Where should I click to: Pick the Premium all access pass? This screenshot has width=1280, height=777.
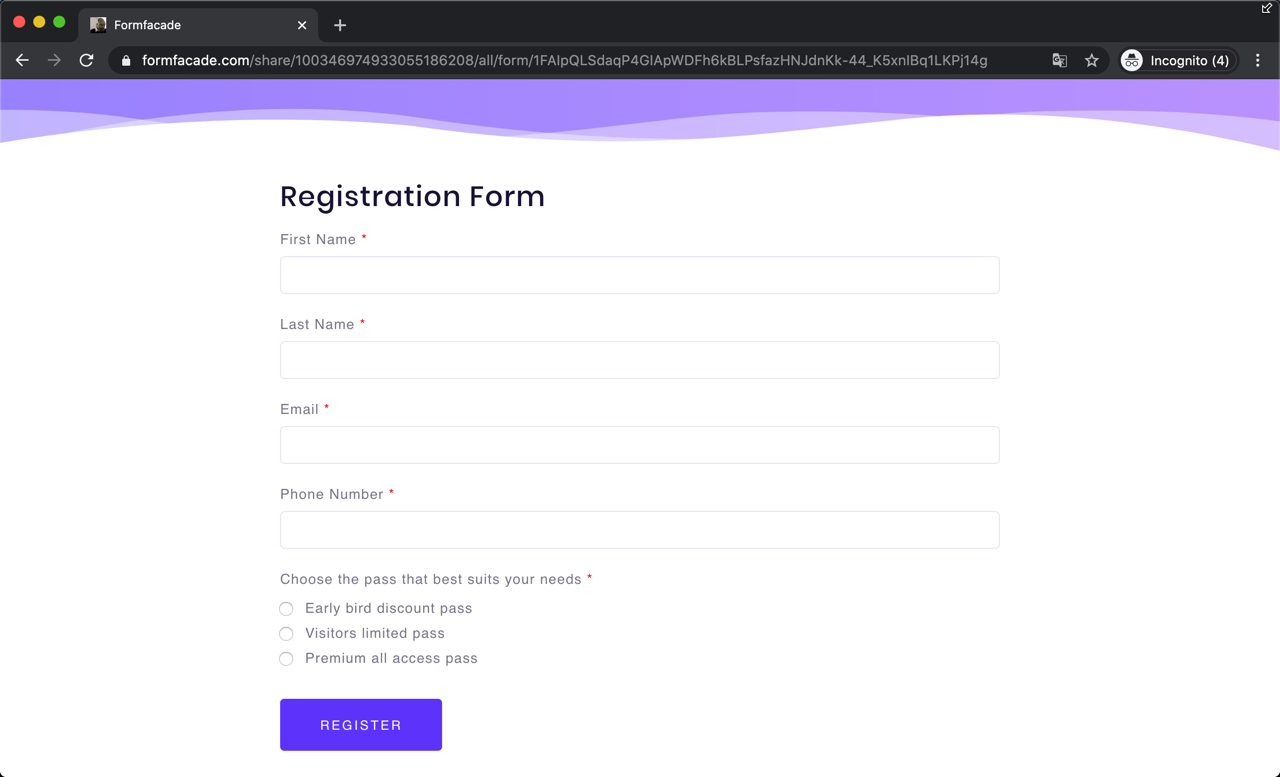[x=287, y=659]
